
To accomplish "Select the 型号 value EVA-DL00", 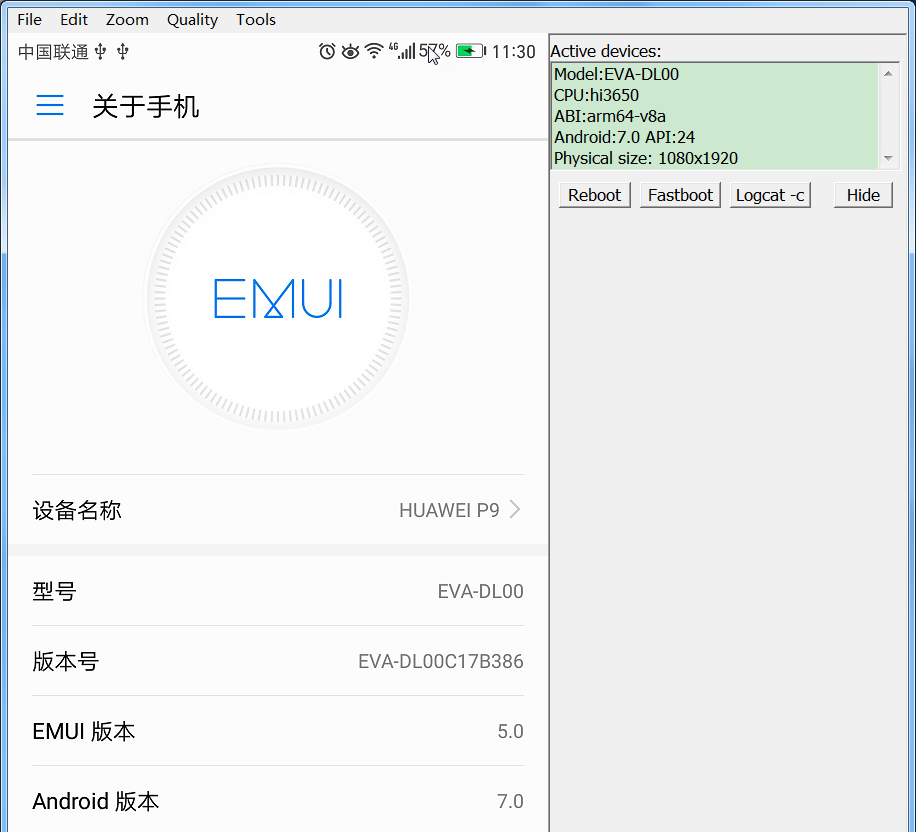I will coord(480,591).
